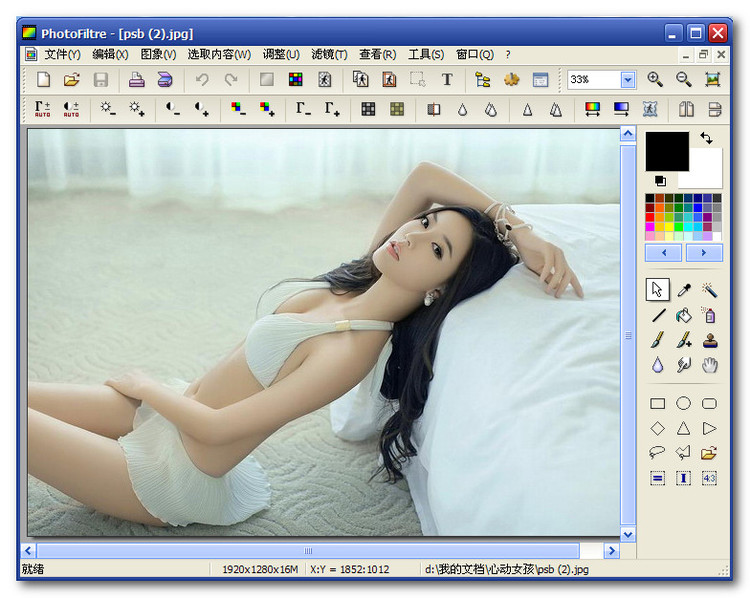This screenshot has width=750, height=598.
Task: Choose the Paint Bucket fill tool
Action: [x=684, y=315]
